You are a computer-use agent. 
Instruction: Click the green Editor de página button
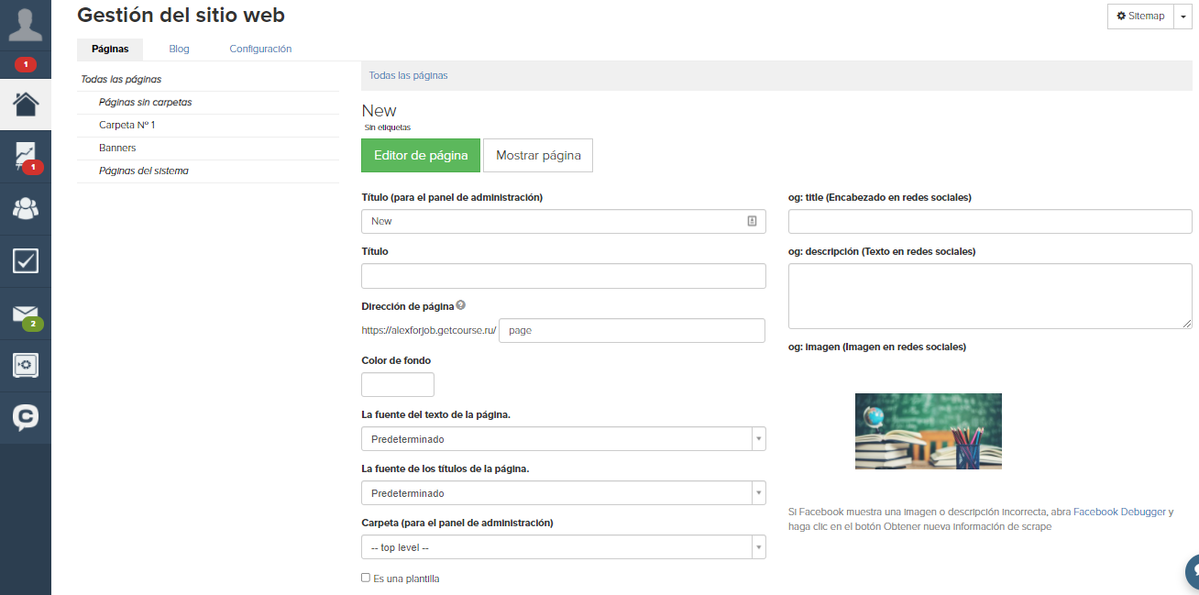coord(421,155)
